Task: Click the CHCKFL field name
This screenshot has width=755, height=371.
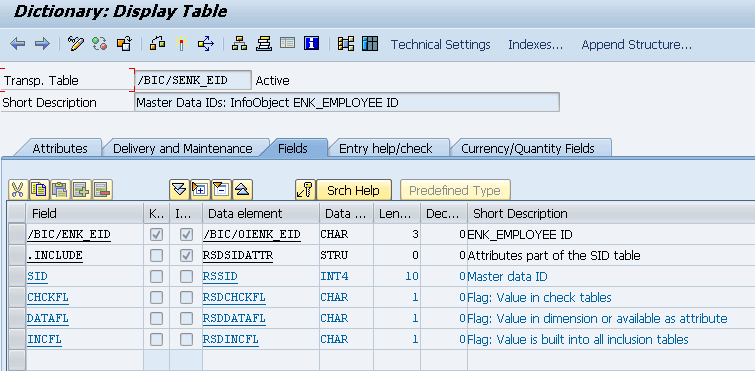Action: 48,297
